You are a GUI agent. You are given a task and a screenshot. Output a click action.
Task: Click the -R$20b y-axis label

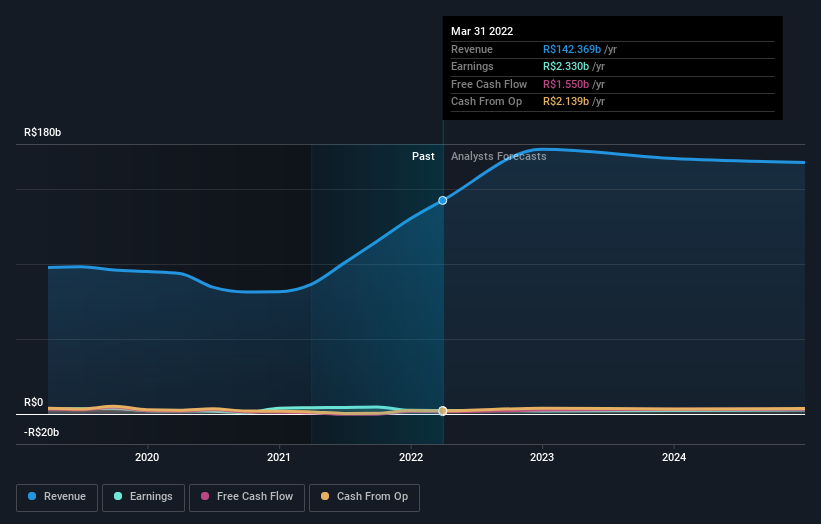tap(41, 432)
